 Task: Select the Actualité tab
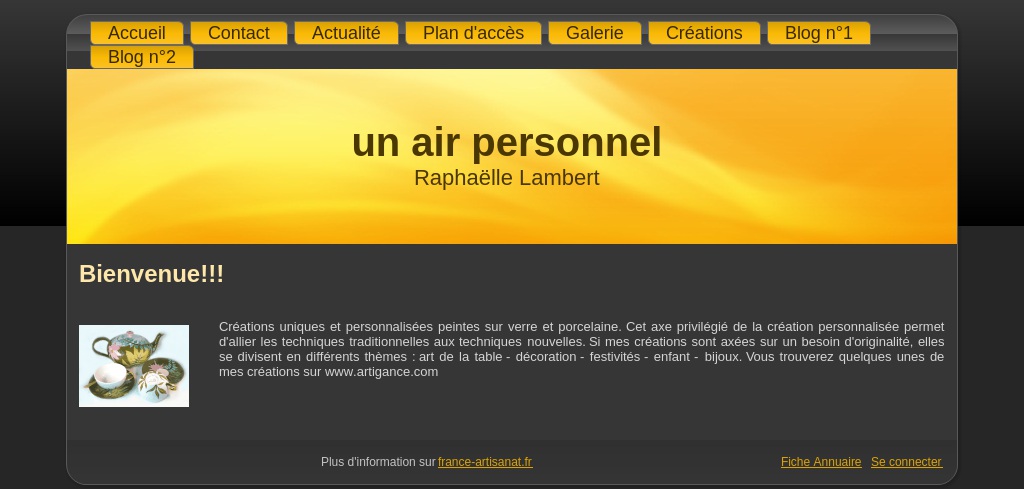(x=346, y=33)
